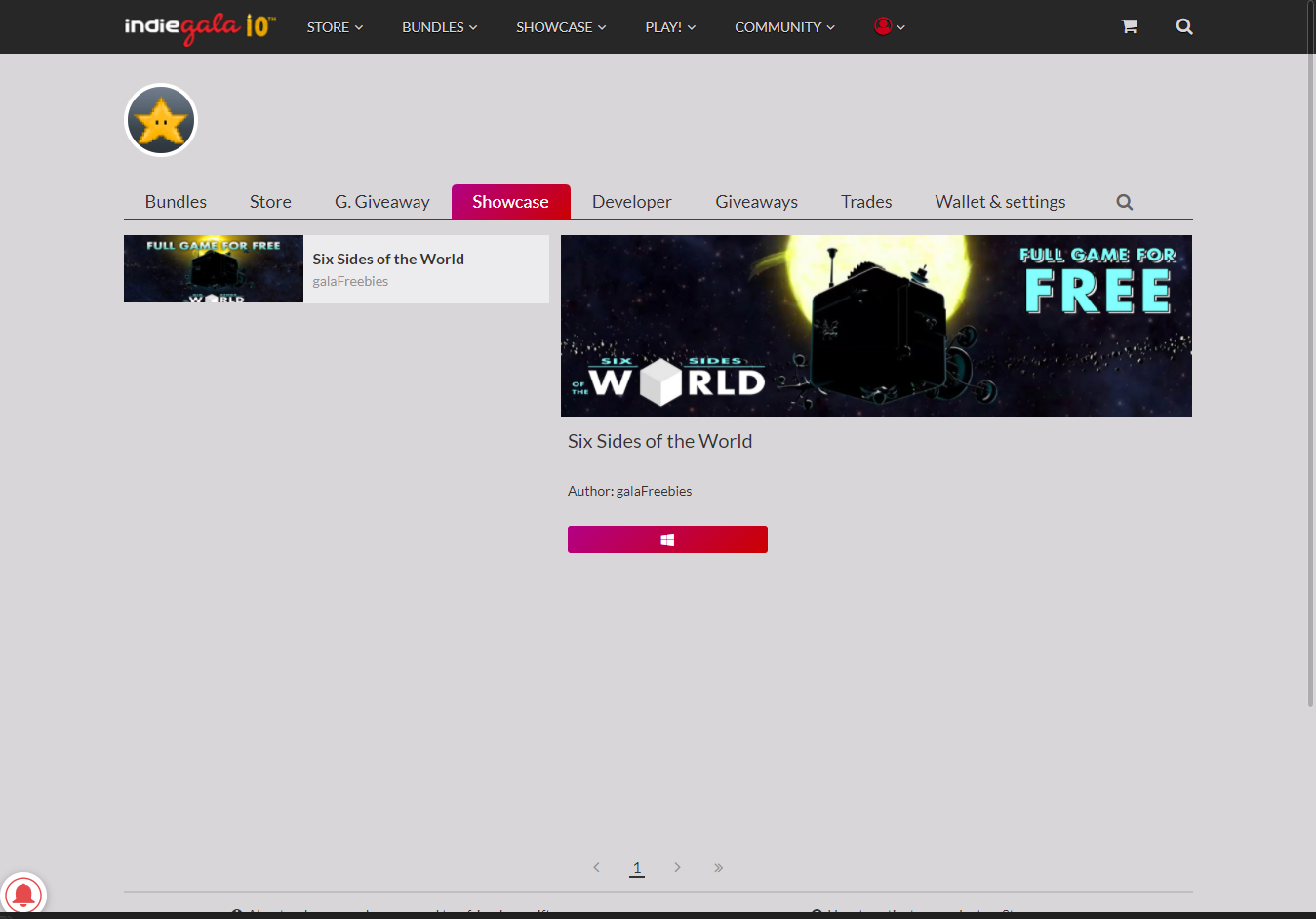Click the profile tabs search icon
The image size is (1316, 919).
1125,202
